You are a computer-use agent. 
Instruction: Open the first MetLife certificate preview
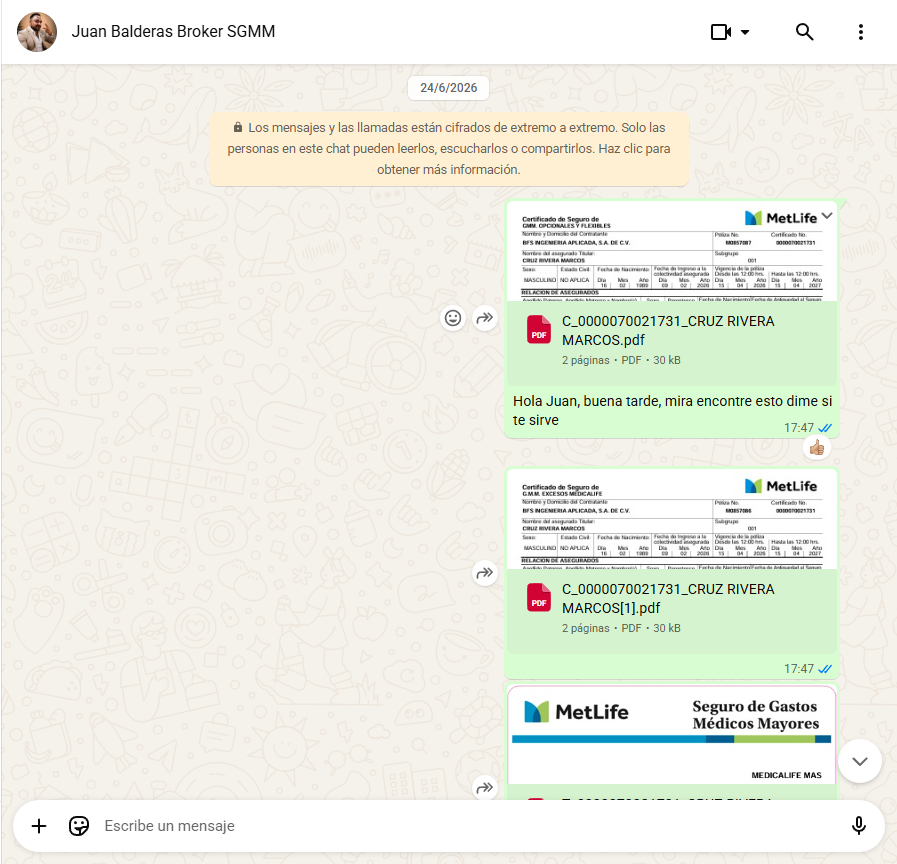tap(672, 252)
